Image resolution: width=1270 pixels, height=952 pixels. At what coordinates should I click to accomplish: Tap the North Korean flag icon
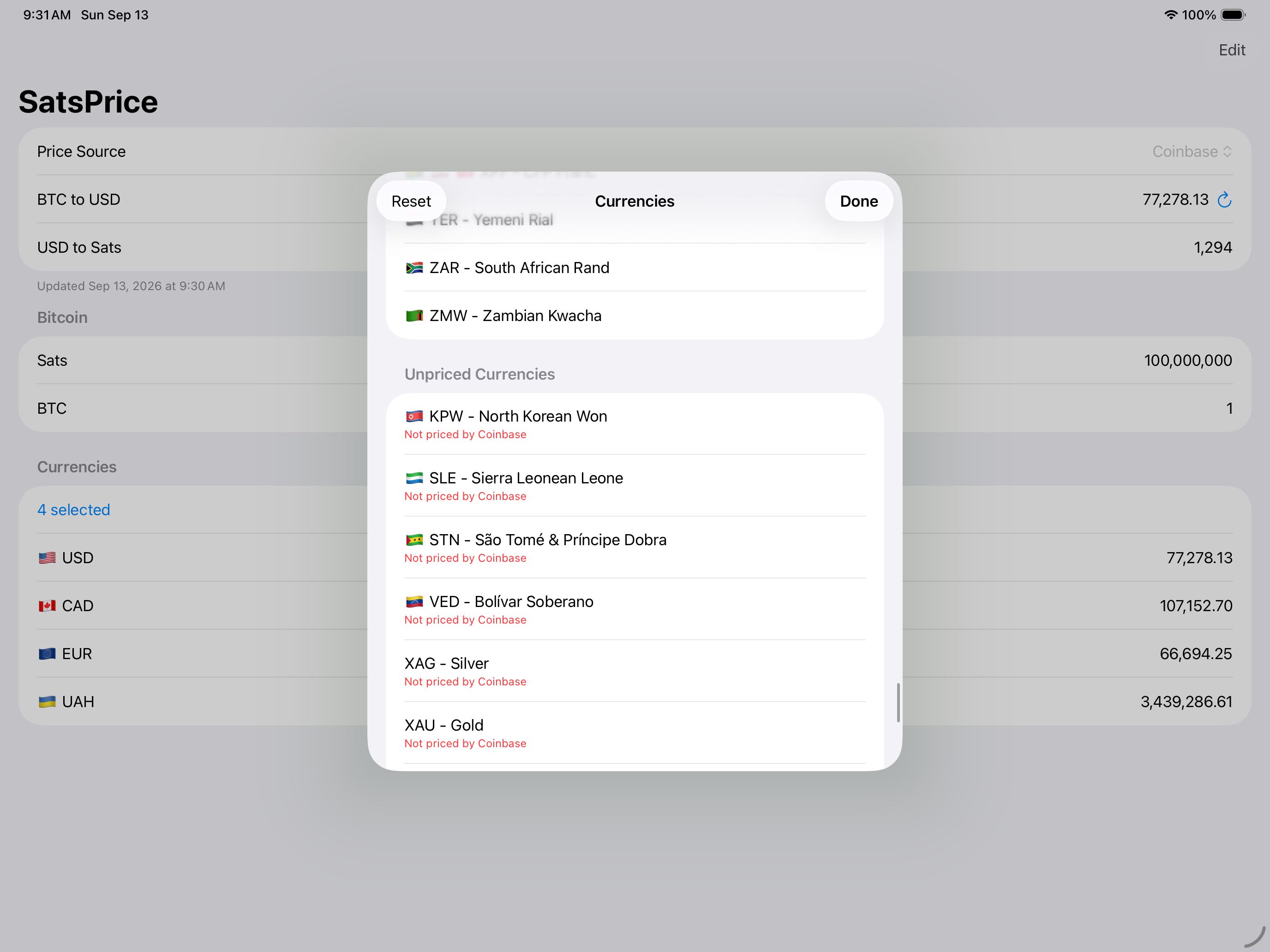click(x=414, y=416)
